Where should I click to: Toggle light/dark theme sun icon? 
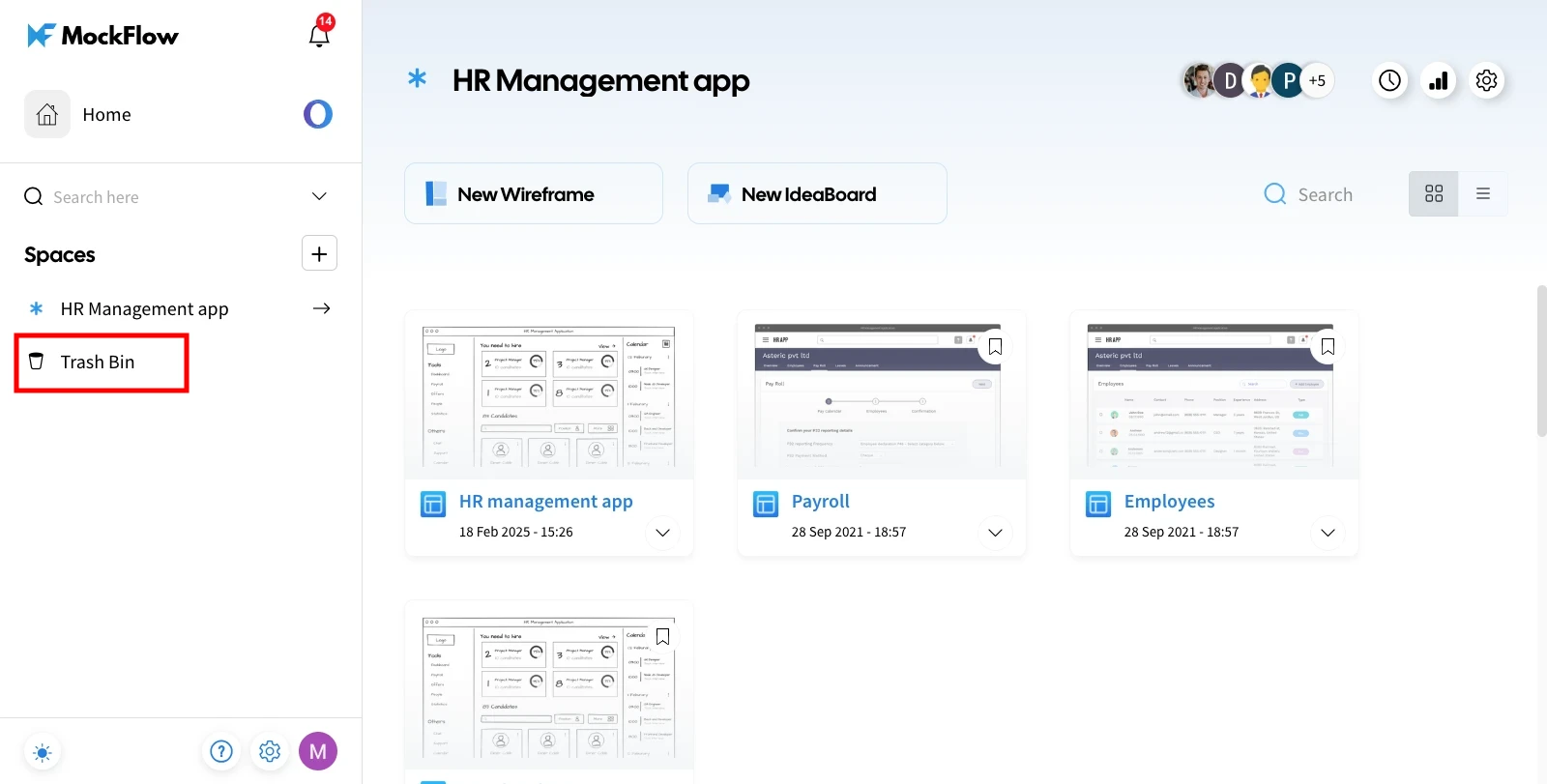43,751
